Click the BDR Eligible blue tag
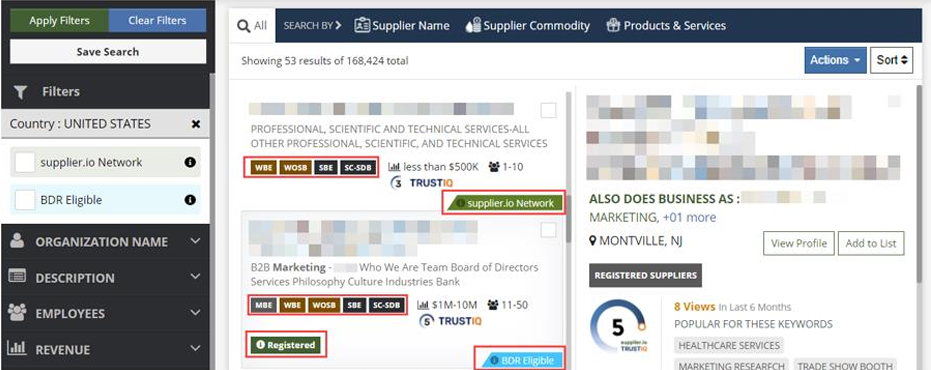The width and height of the screenshot is (931, 370). (x=520, y=360)
